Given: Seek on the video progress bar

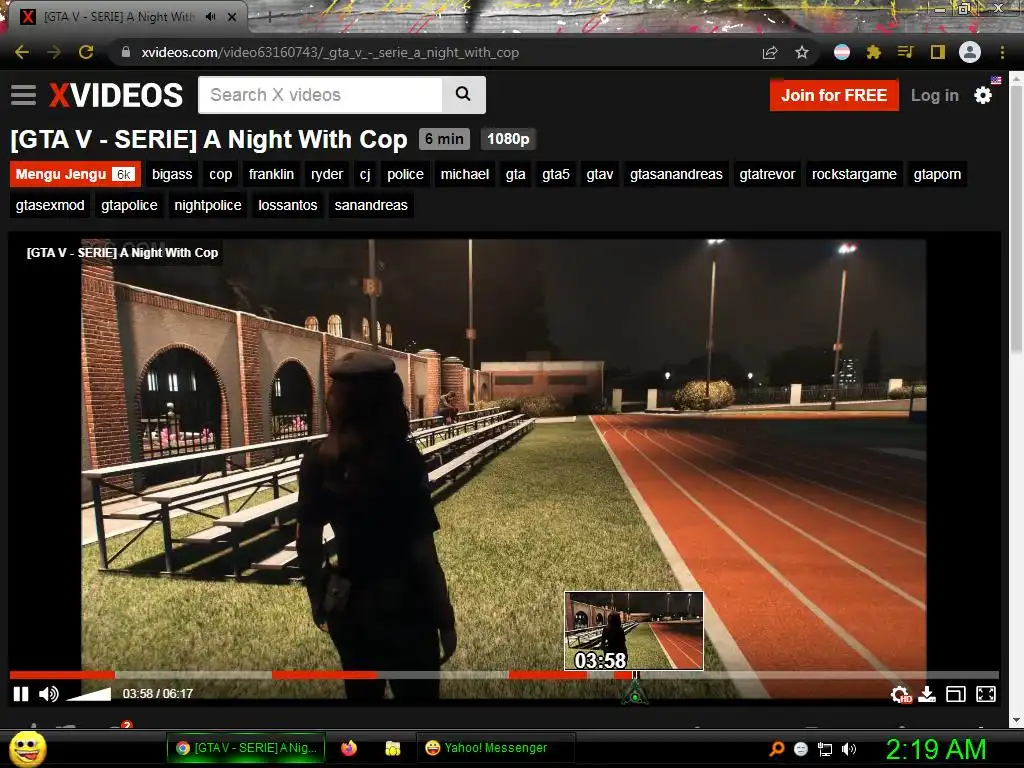Looking at the screenshot, I should (x=504, y=675).
